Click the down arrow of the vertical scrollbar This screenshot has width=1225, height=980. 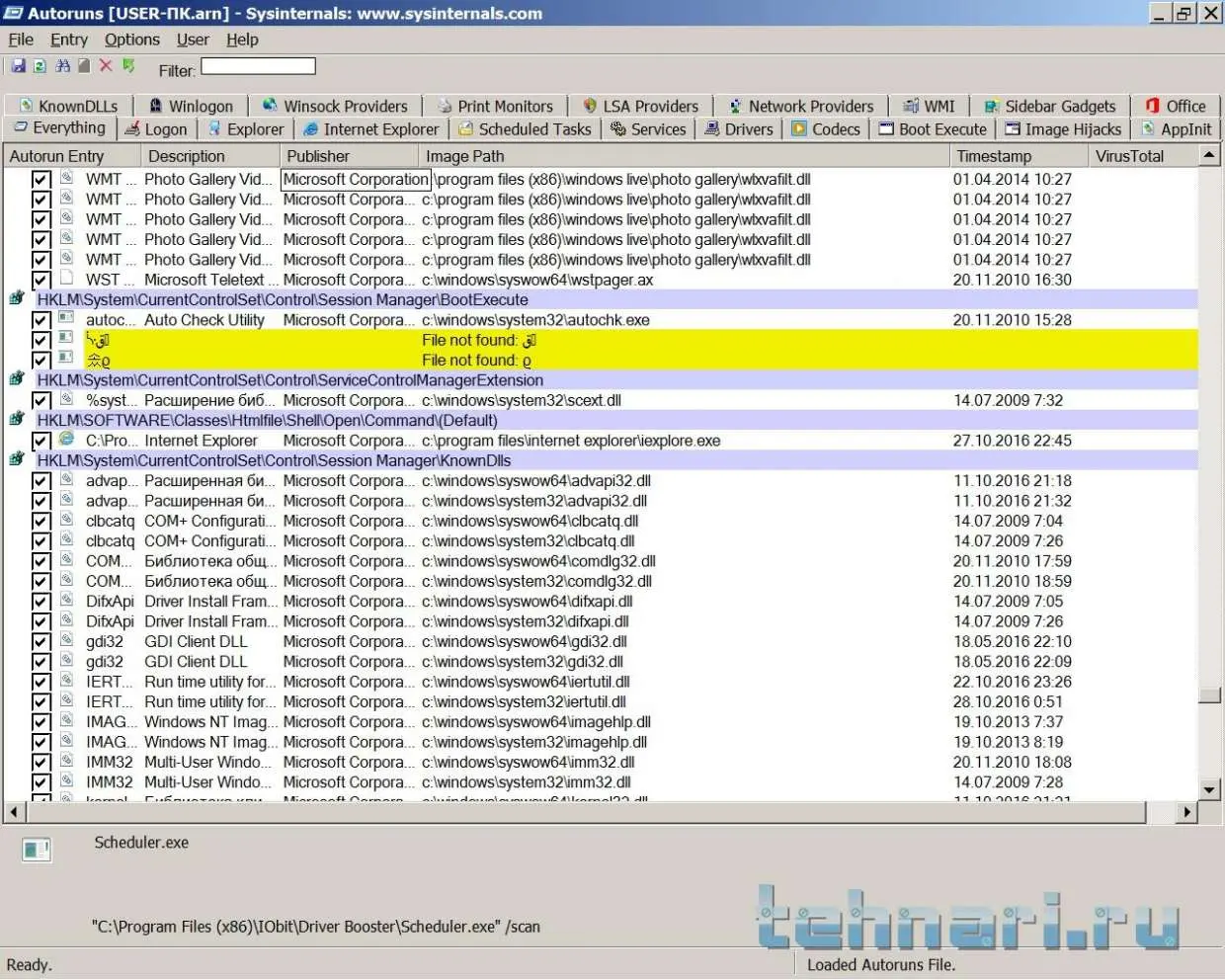[x=1209, y=789]
